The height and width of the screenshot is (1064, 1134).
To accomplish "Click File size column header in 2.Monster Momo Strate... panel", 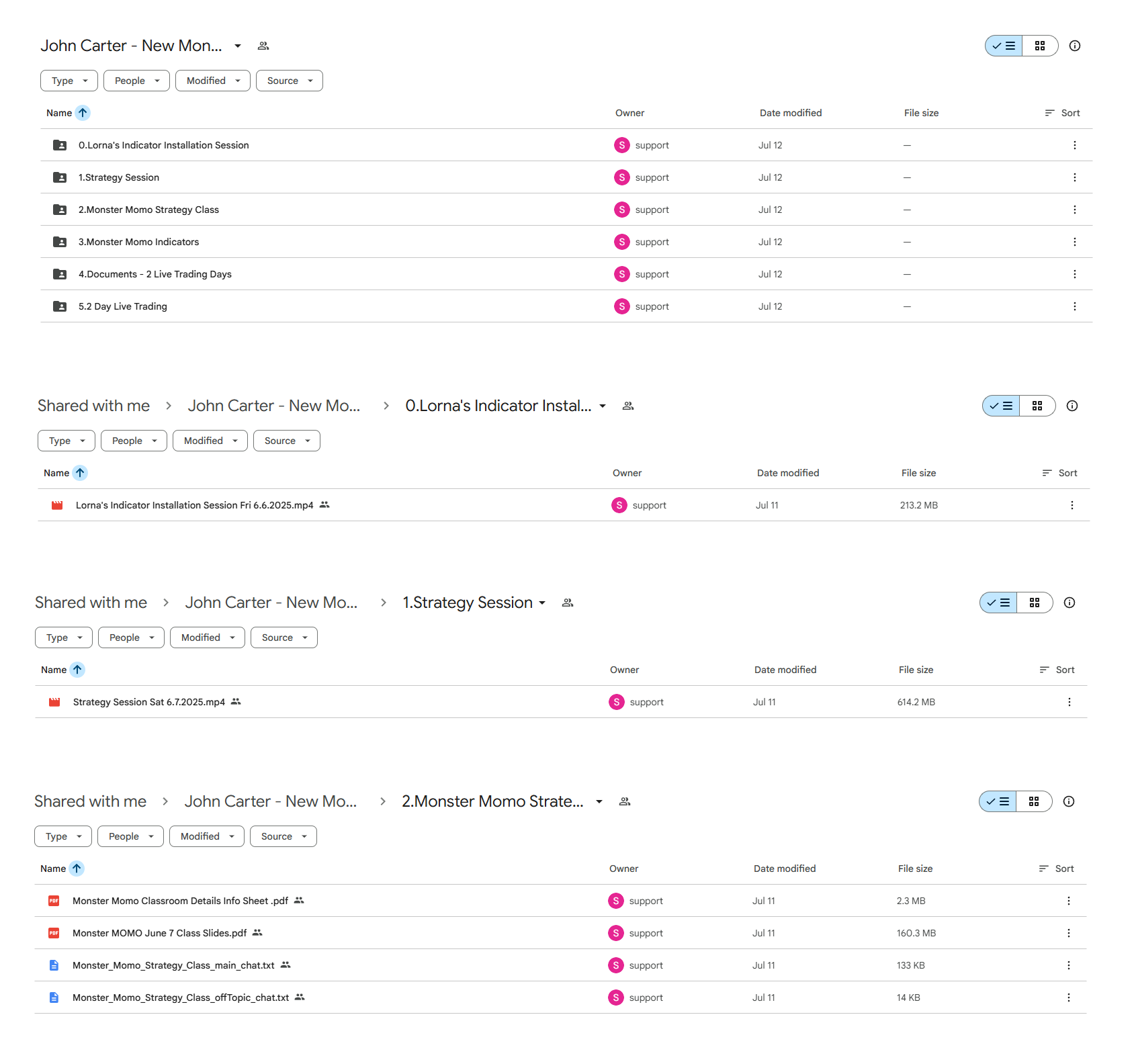I will pos(915,869).
